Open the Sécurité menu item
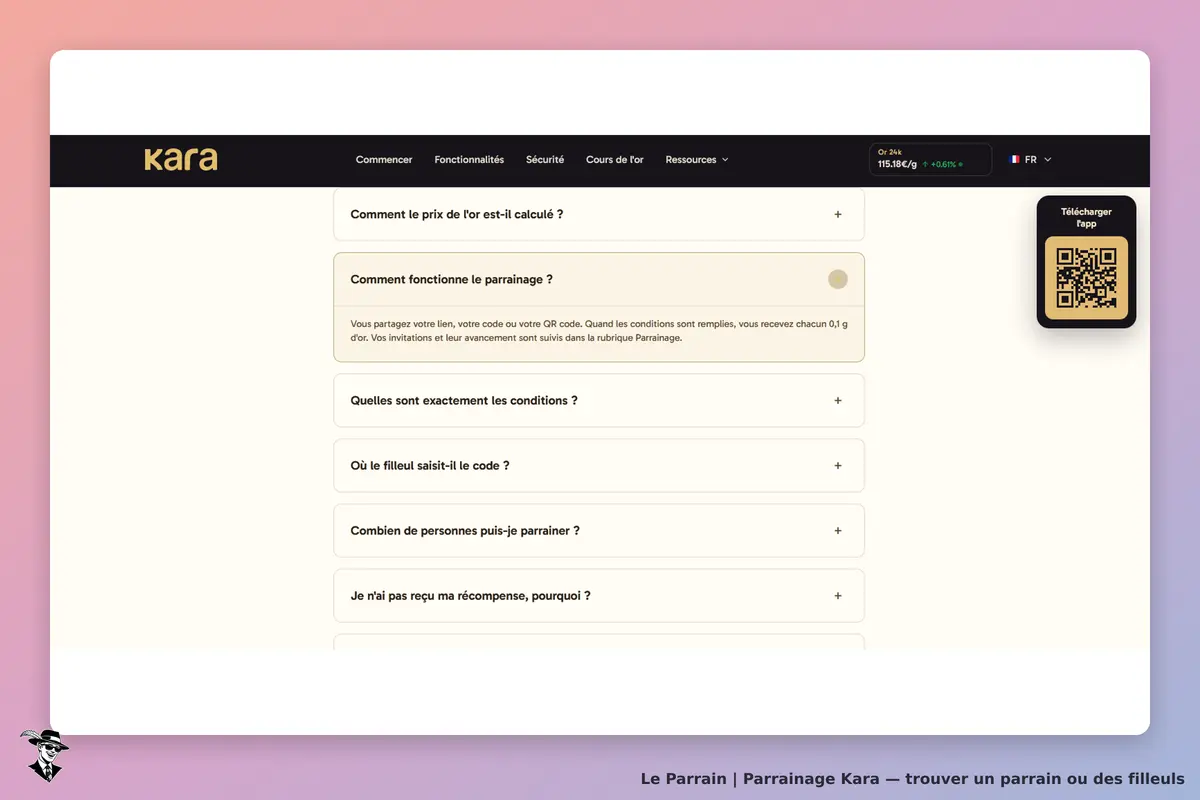 pyautogui.click(x=545, y=160)
